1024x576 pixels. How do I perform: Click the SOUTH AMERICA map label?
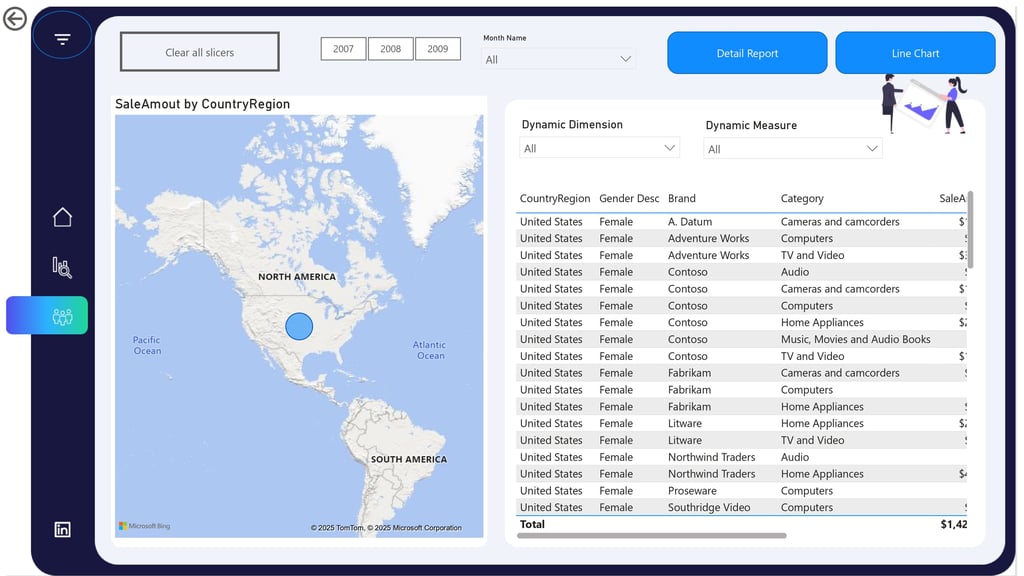[x=409, y=460]
